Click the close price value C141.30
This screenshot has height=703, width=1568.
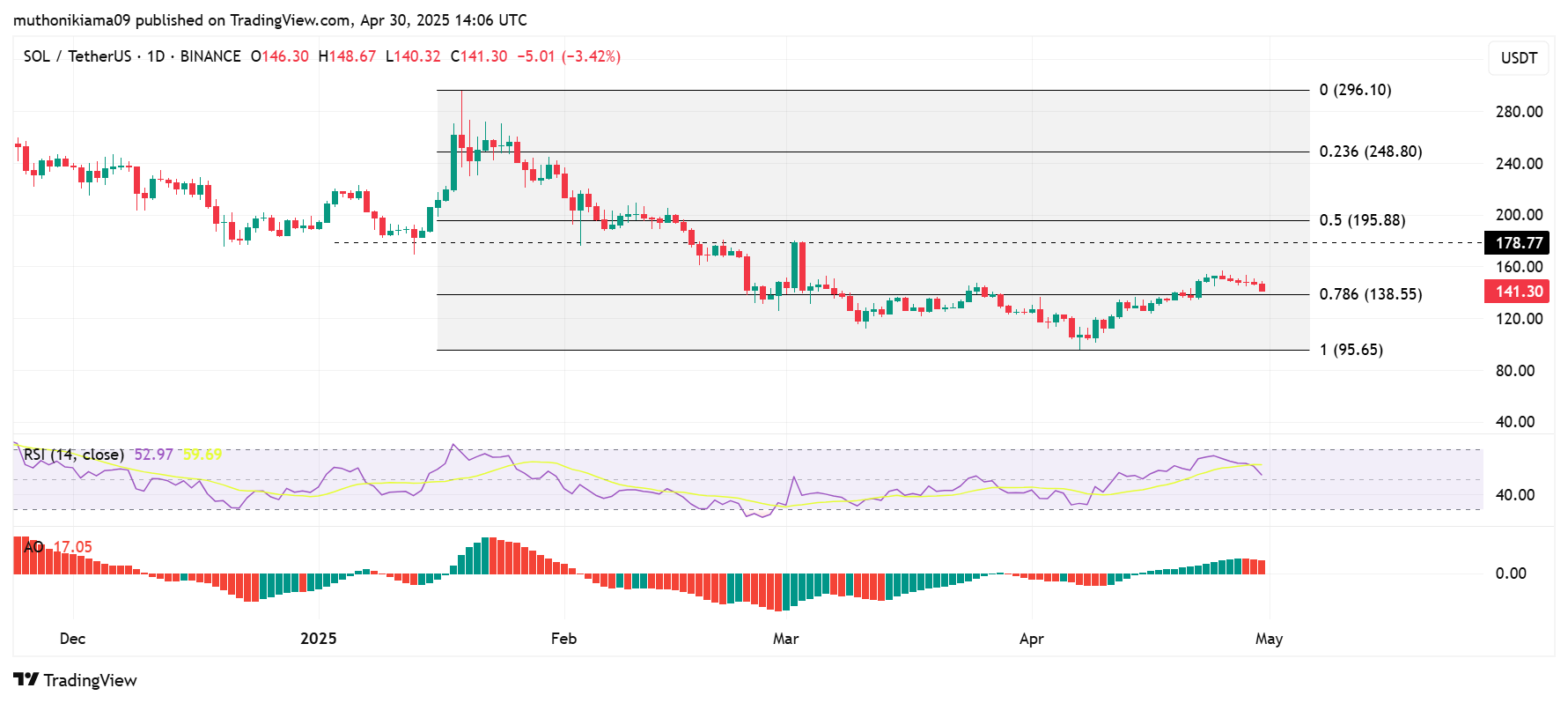click(x=479, y=56)
